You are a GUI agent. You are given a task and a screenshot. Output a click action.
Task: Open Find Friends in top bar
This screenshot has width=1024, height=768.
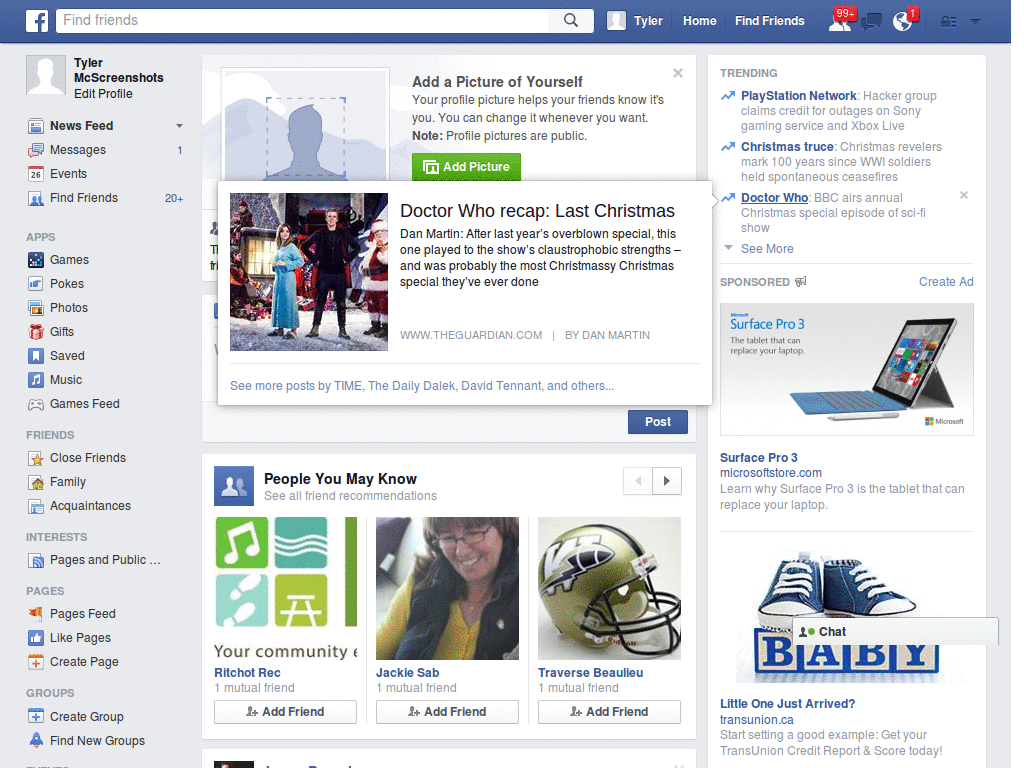click(x=769, y=21)
